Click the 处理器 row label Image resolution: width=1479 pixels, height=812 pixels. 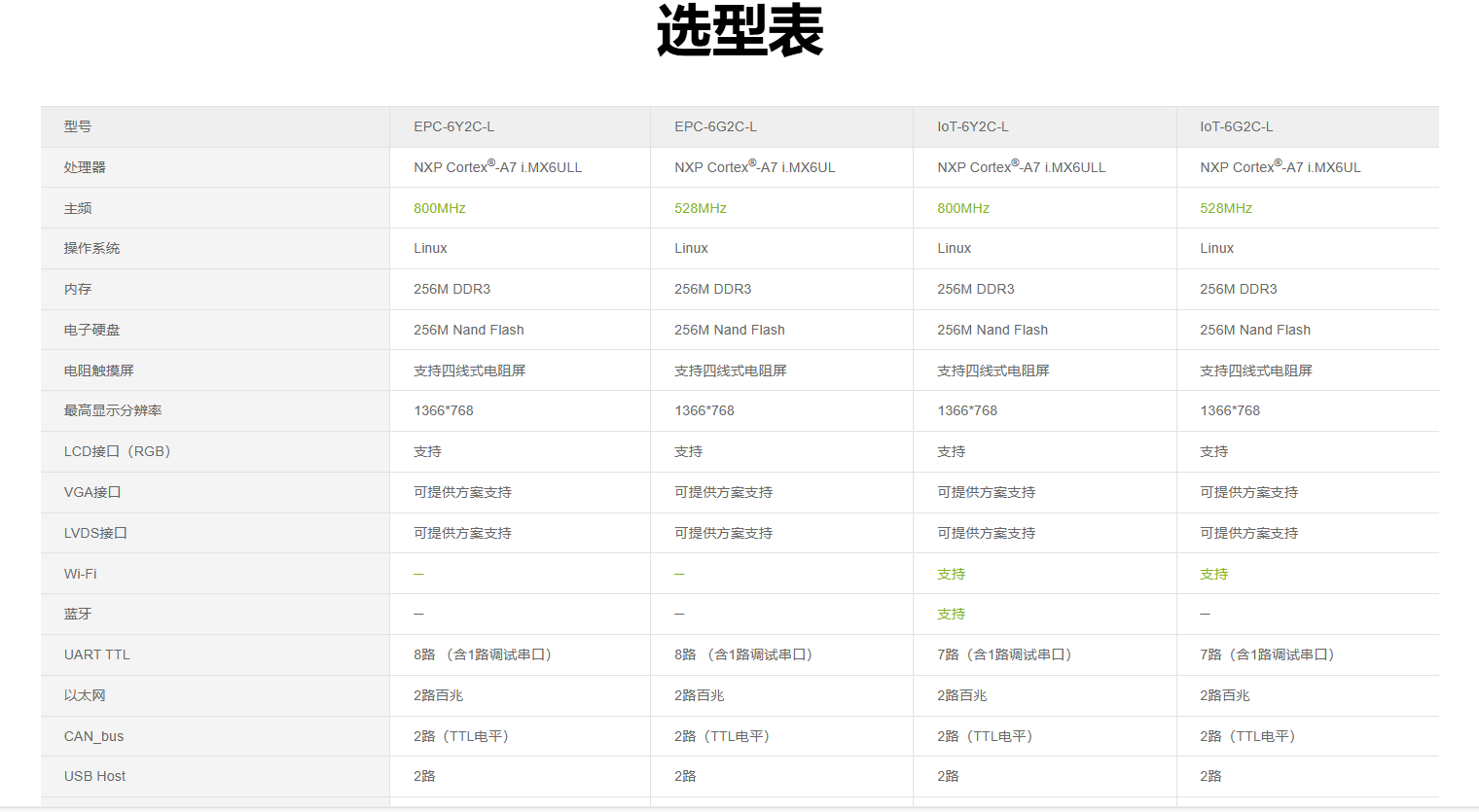pos(85,167)
